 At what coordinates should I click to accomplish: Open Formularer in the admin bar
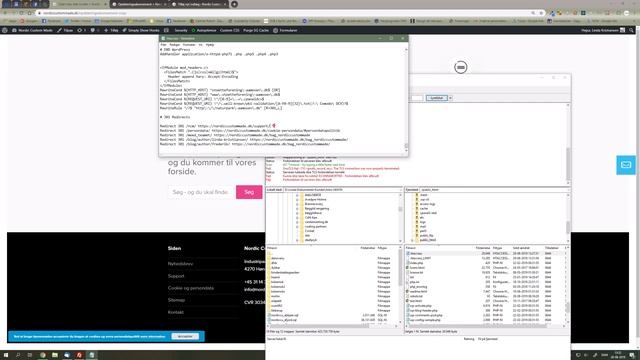[285, 30]
